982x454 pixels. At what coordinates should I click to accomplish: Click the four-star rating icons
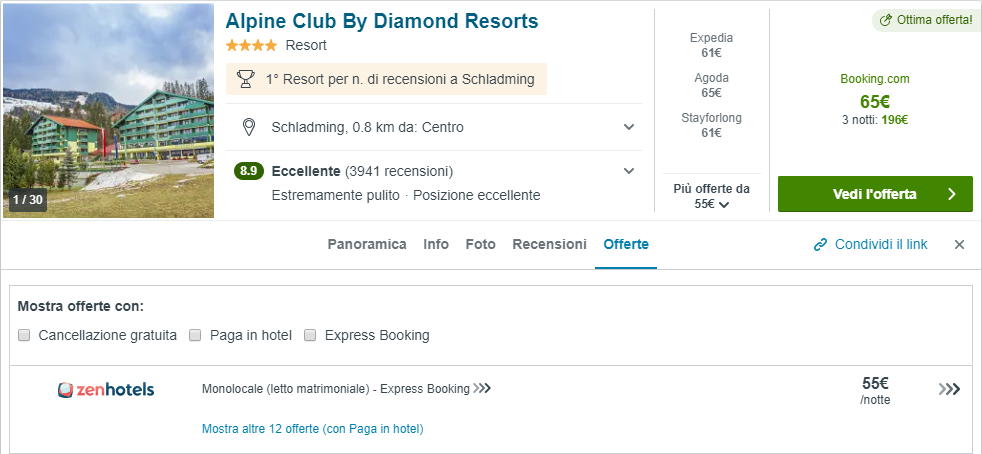[251, 46]
